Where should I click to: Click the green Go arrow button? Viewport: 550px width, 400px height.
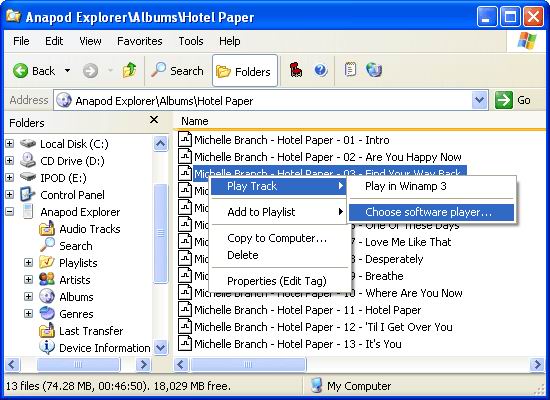(x=504, y=100)
